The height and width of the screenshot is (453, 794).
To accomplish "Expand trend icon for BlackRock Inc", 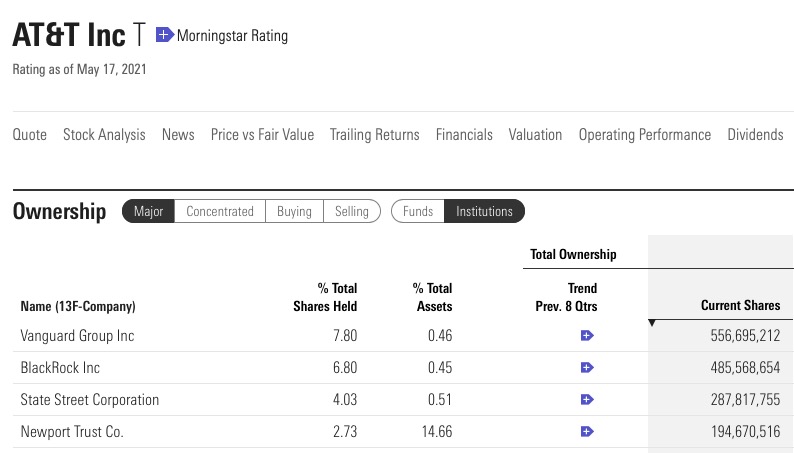I will [587, 368].
